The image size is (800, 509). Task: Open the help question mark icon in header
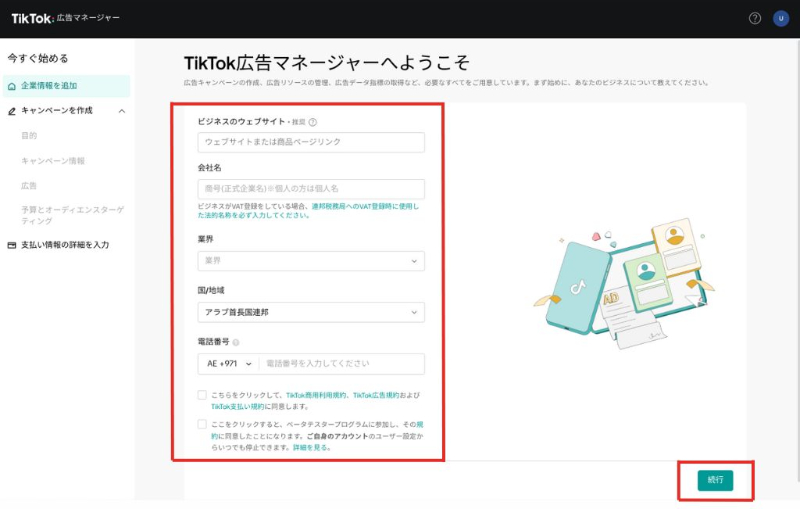pyautogui.click(x=755, y=18)
